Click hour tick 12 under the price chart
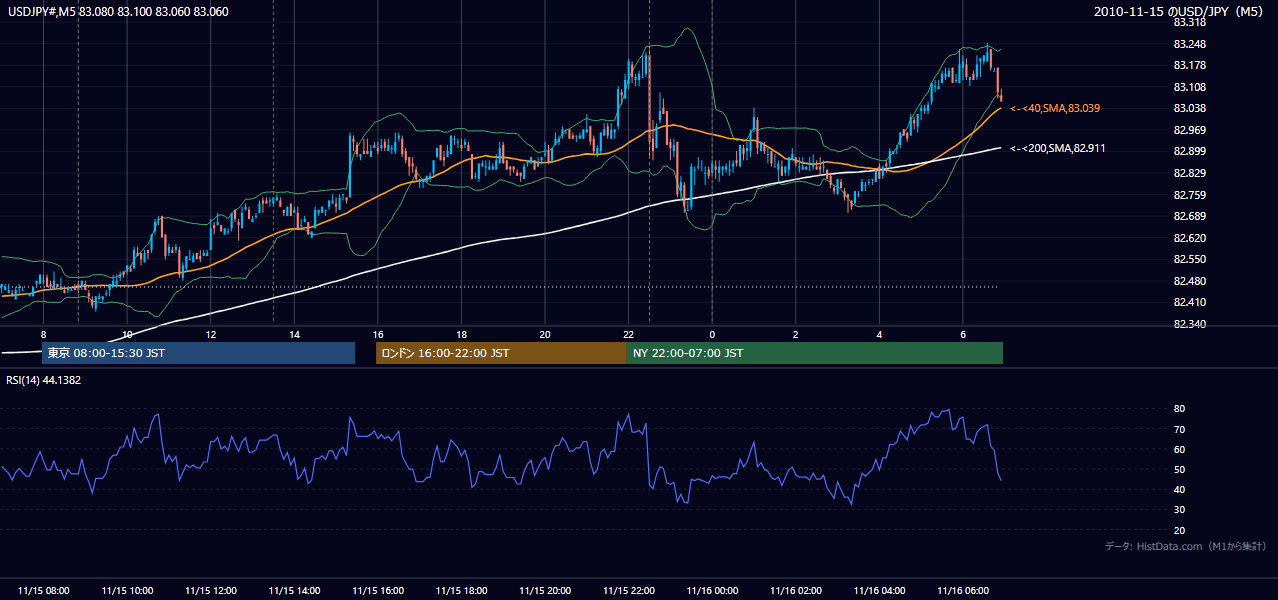 point(211,334)
